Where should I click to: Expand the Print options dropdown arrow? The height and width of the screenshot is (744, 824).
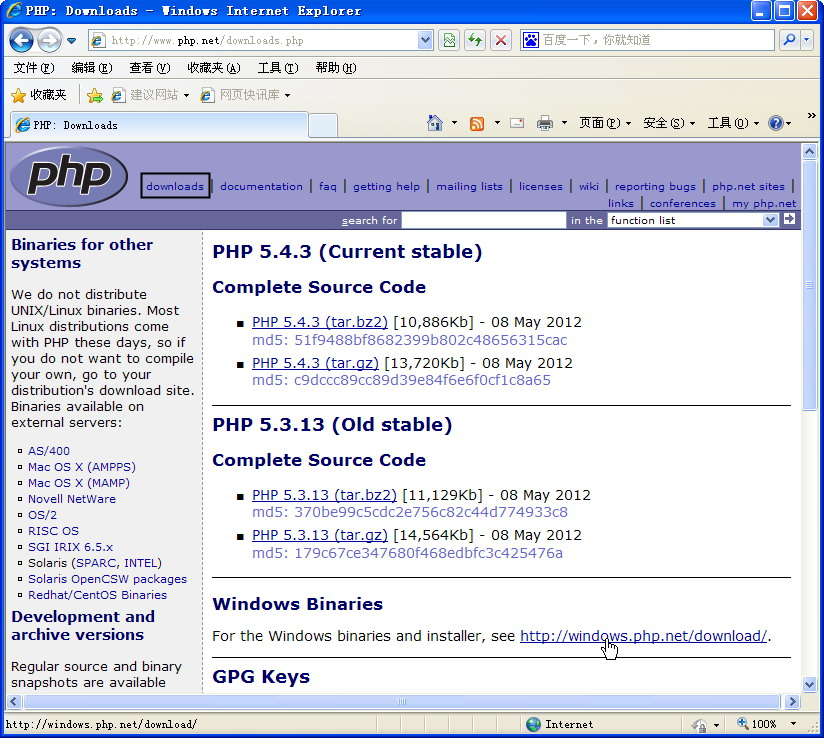coord(564,123)
